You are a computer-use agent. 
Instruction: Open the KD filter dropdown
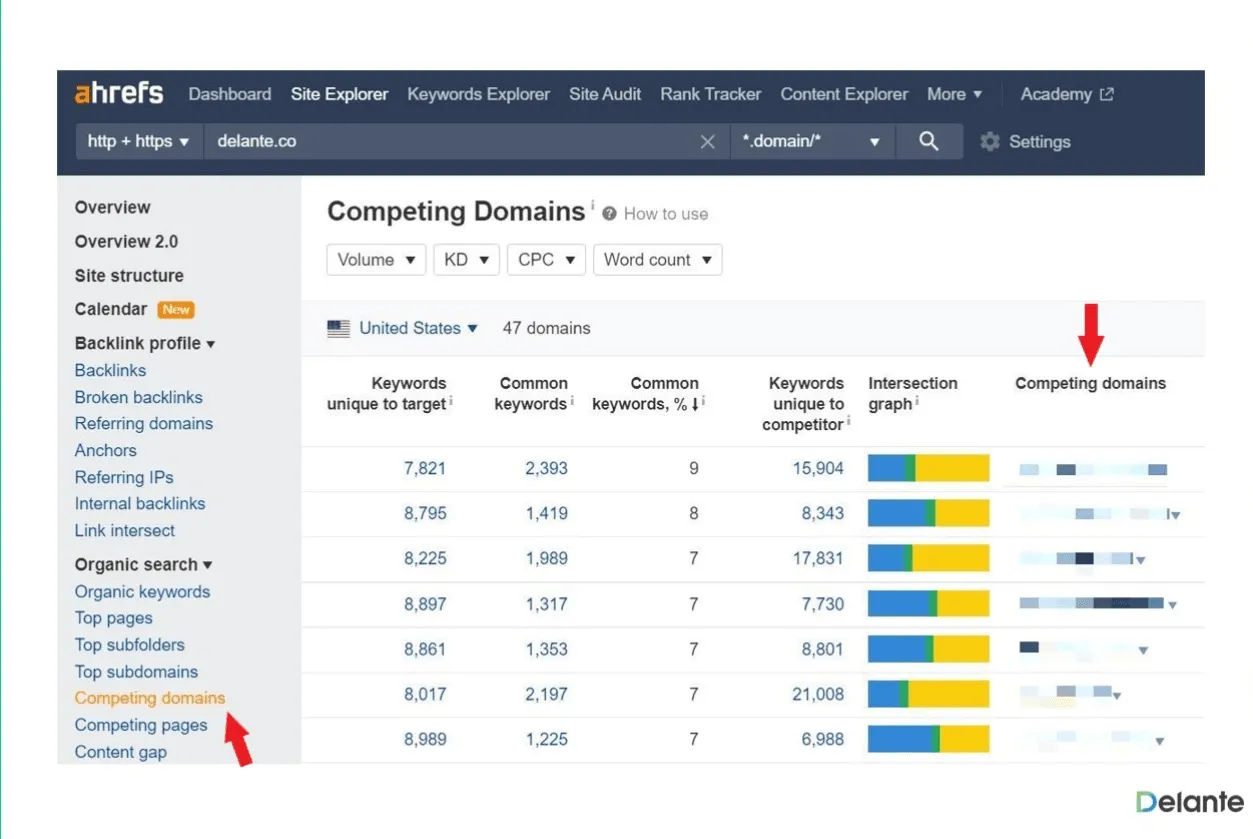coord(466,259)
